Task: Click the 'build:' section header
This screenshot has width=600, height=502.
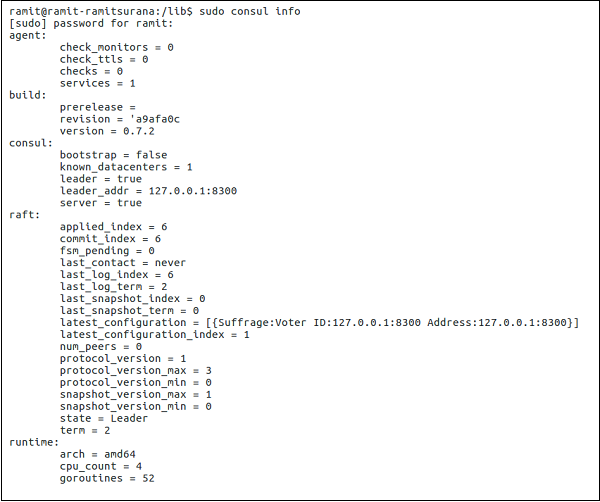Action: point(26,95)
